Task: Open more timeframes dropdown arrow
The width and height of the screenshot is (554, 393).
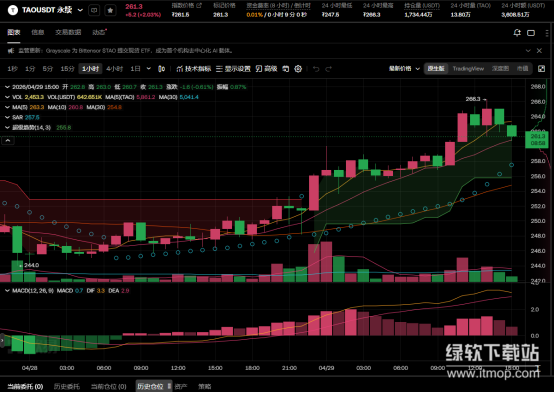Action: 149,69
